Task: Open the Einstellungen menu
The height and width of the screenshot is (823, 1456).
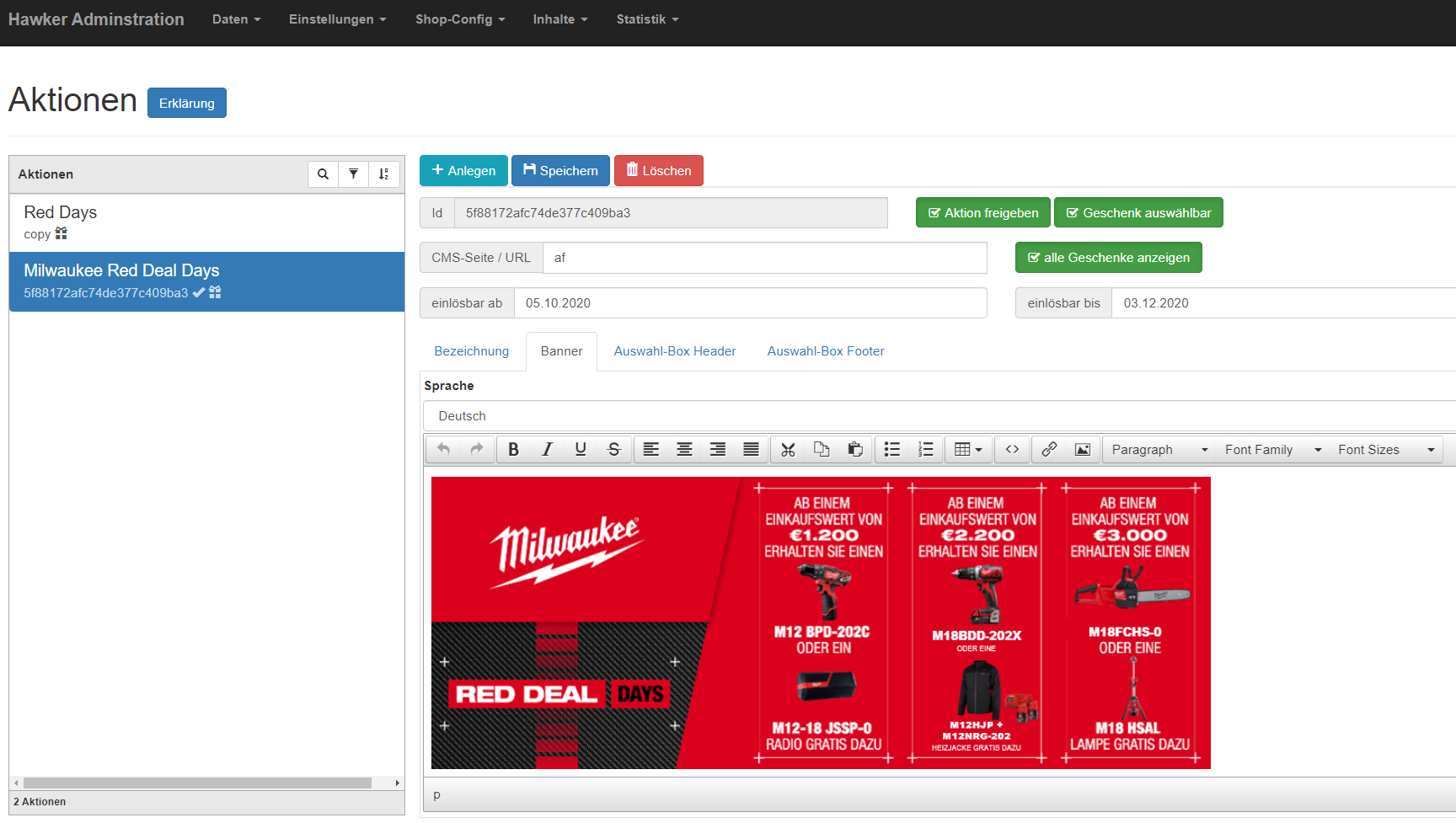Action: pyautogui.click(x=338, y=19)
